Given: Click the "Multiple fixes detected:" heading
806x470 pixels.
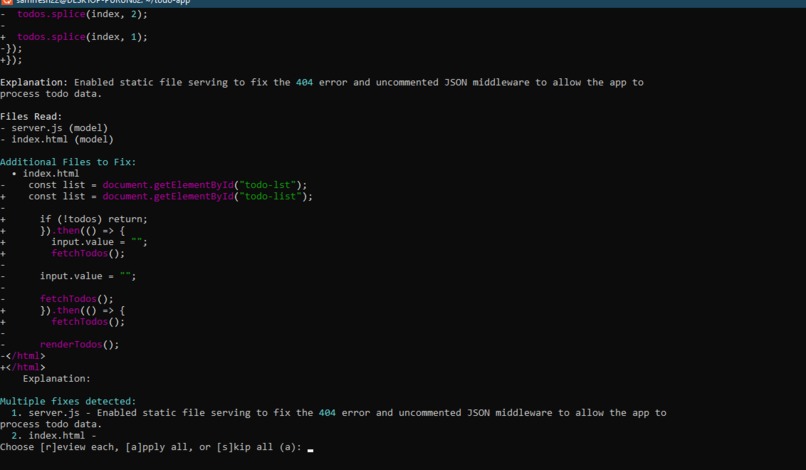Looking at the screenshot, I should (68, 401).
